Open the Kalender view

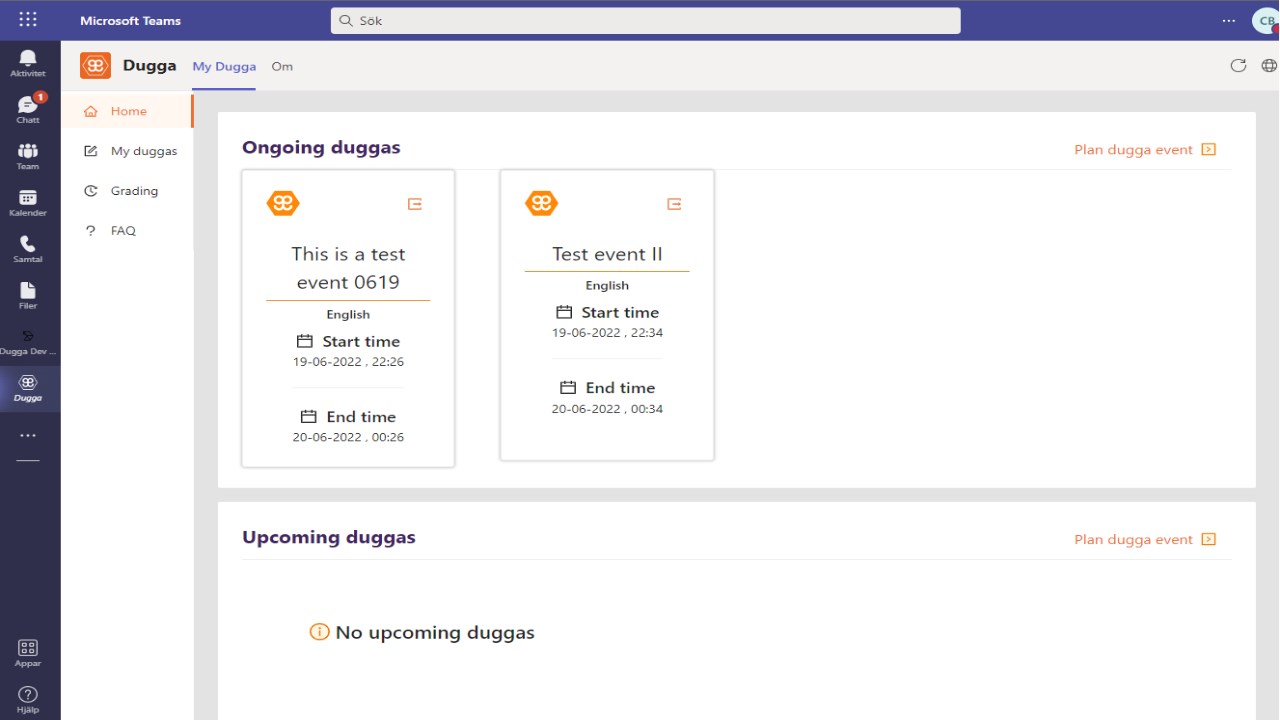(28, 202)
